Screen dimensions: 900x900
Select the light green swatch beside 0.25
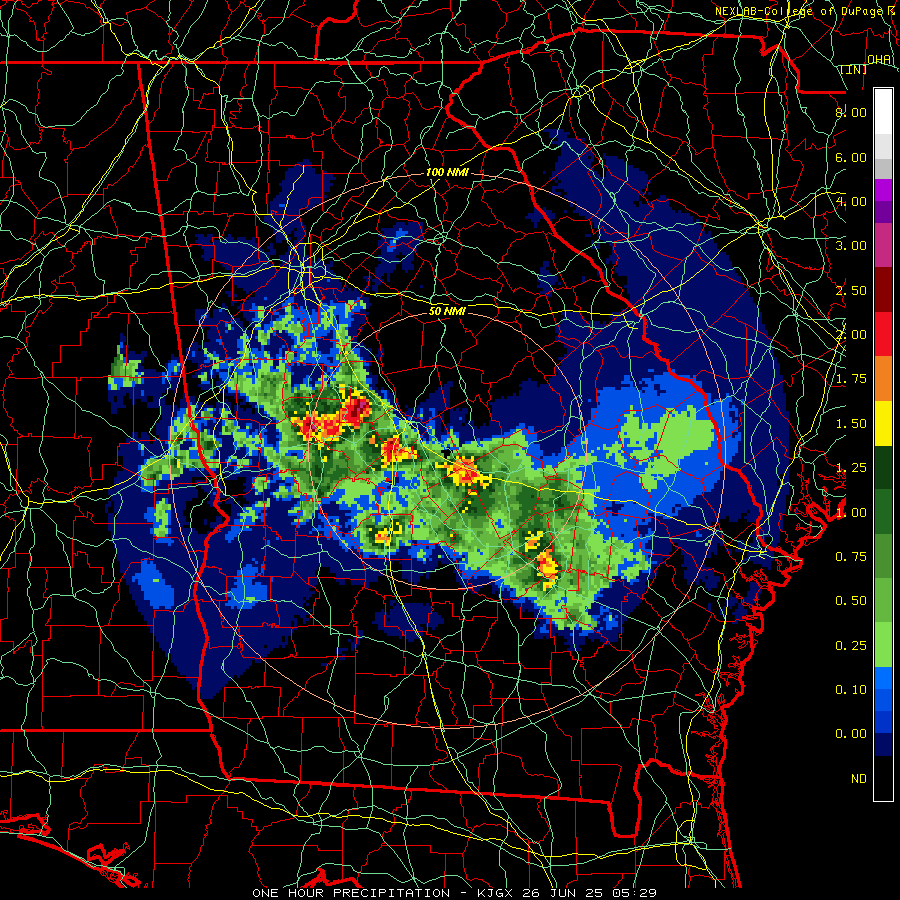883,645
